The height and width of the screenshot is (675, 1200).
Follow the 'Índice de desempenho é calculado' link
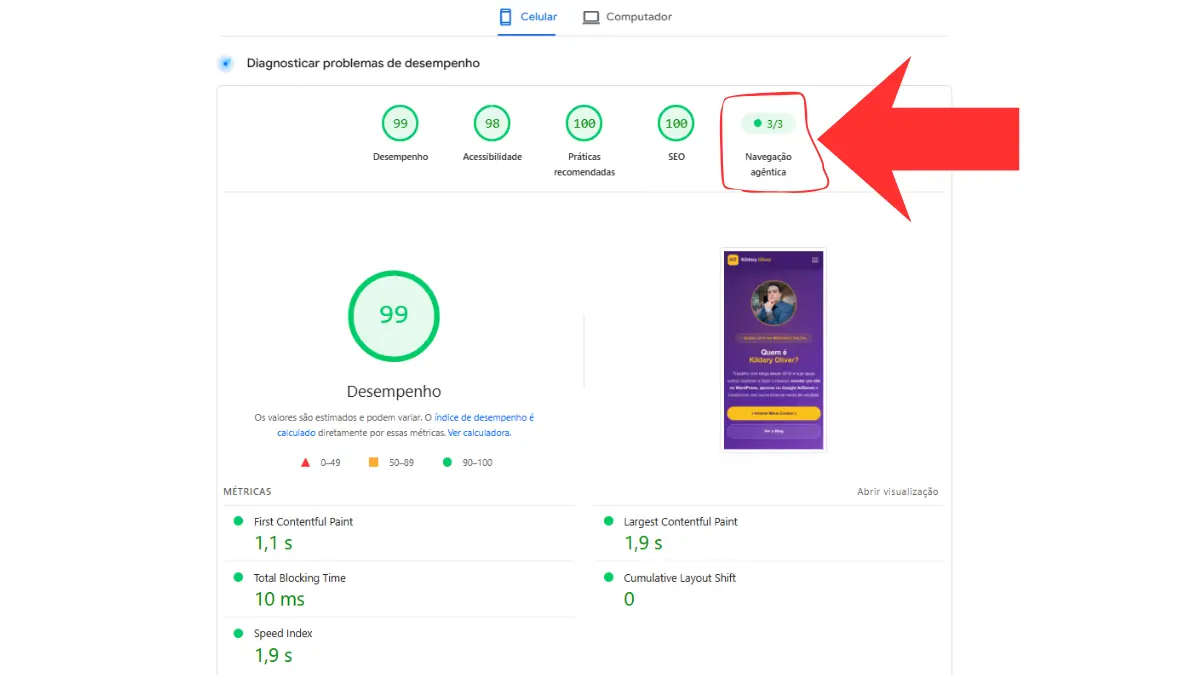[406, 425]
